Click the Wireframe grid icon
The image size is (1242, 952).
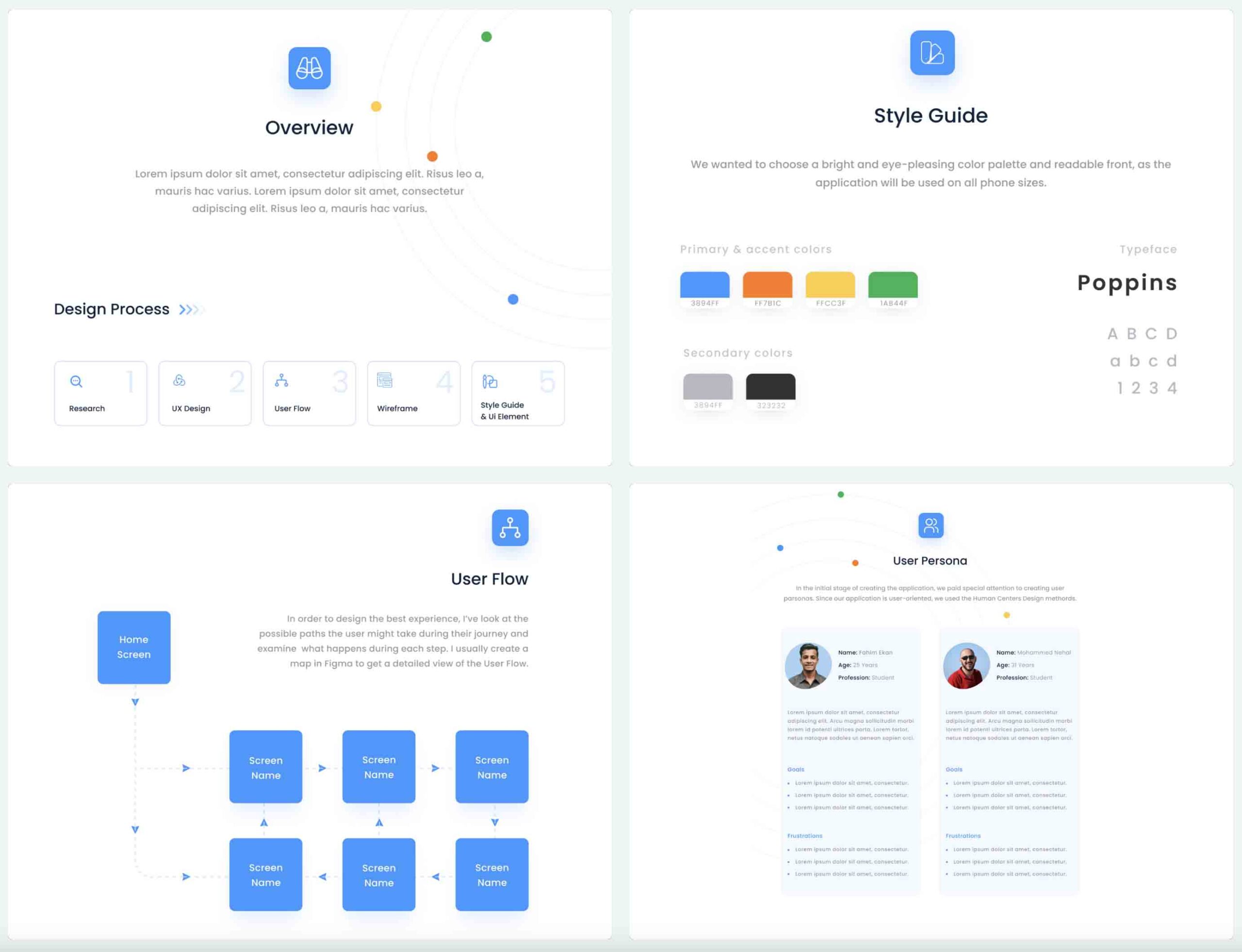384,380
